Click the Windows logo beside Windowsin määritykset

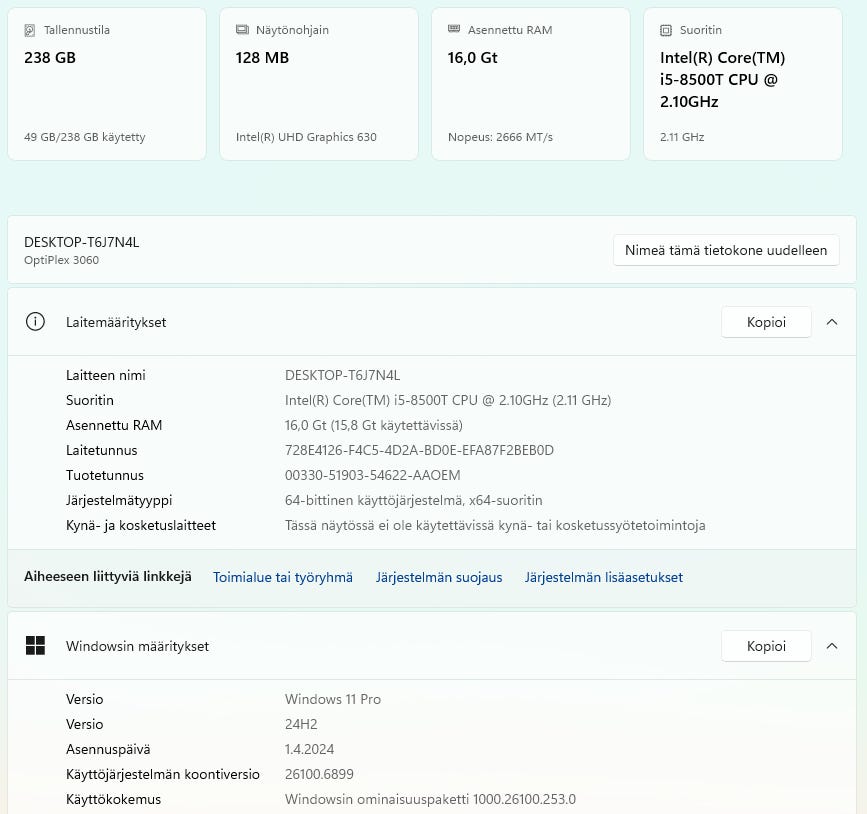(35, 645)
